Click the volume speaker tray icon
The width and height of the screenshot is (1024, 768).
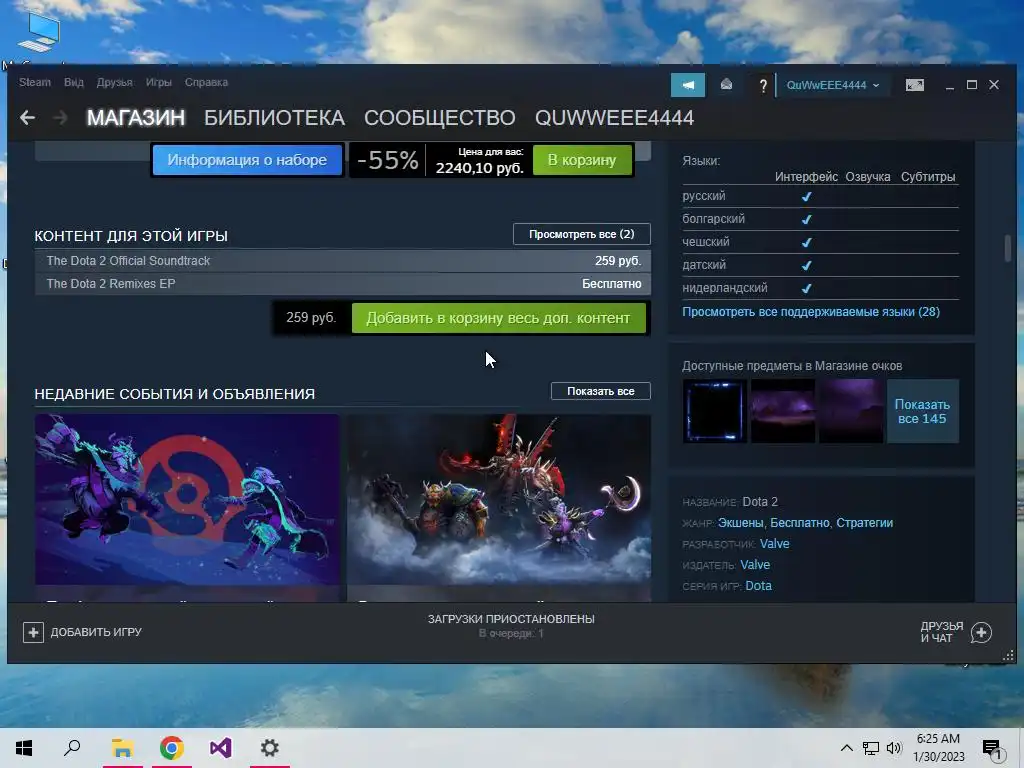pos(894,748)
